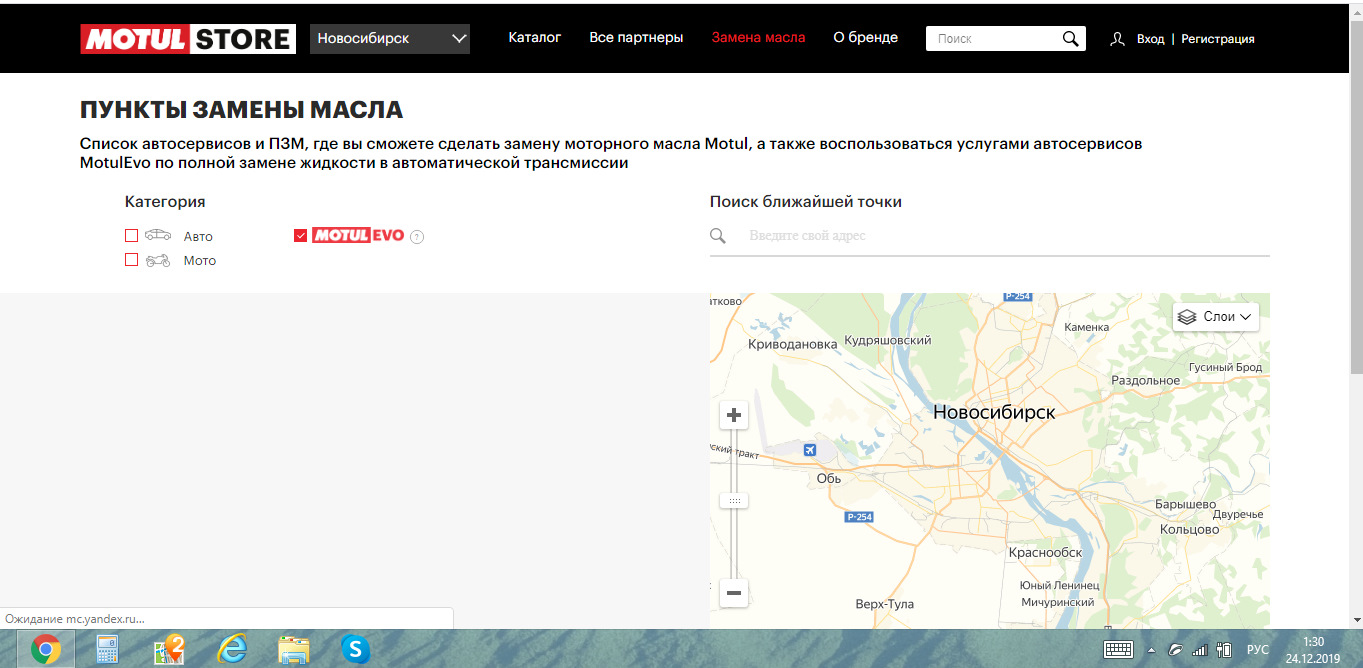The height and width of the screenshot is (668, 1363).
Task: Click the airport marker on the map
Action: 809,450
